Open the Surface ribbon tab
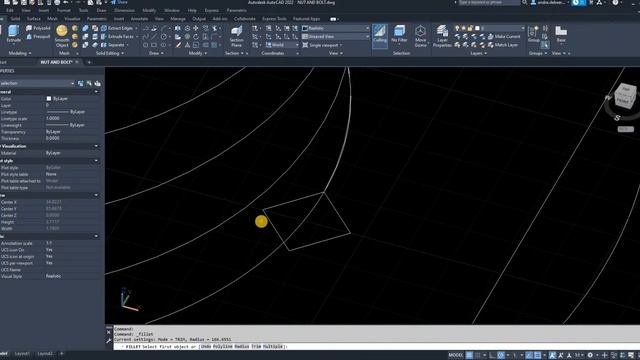This screenshot has width=640, height=360. (x=33, y=19)
